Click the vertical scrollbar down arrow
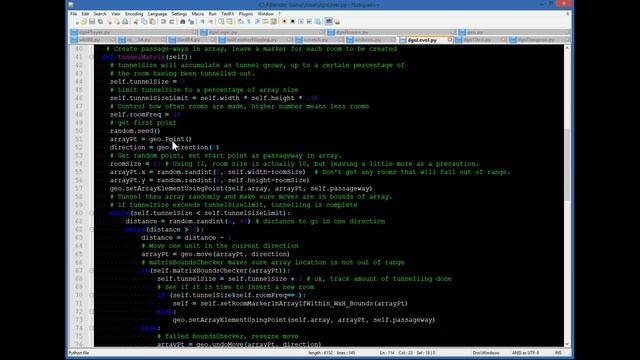This screenshot has height=360, width=640. 567,344
